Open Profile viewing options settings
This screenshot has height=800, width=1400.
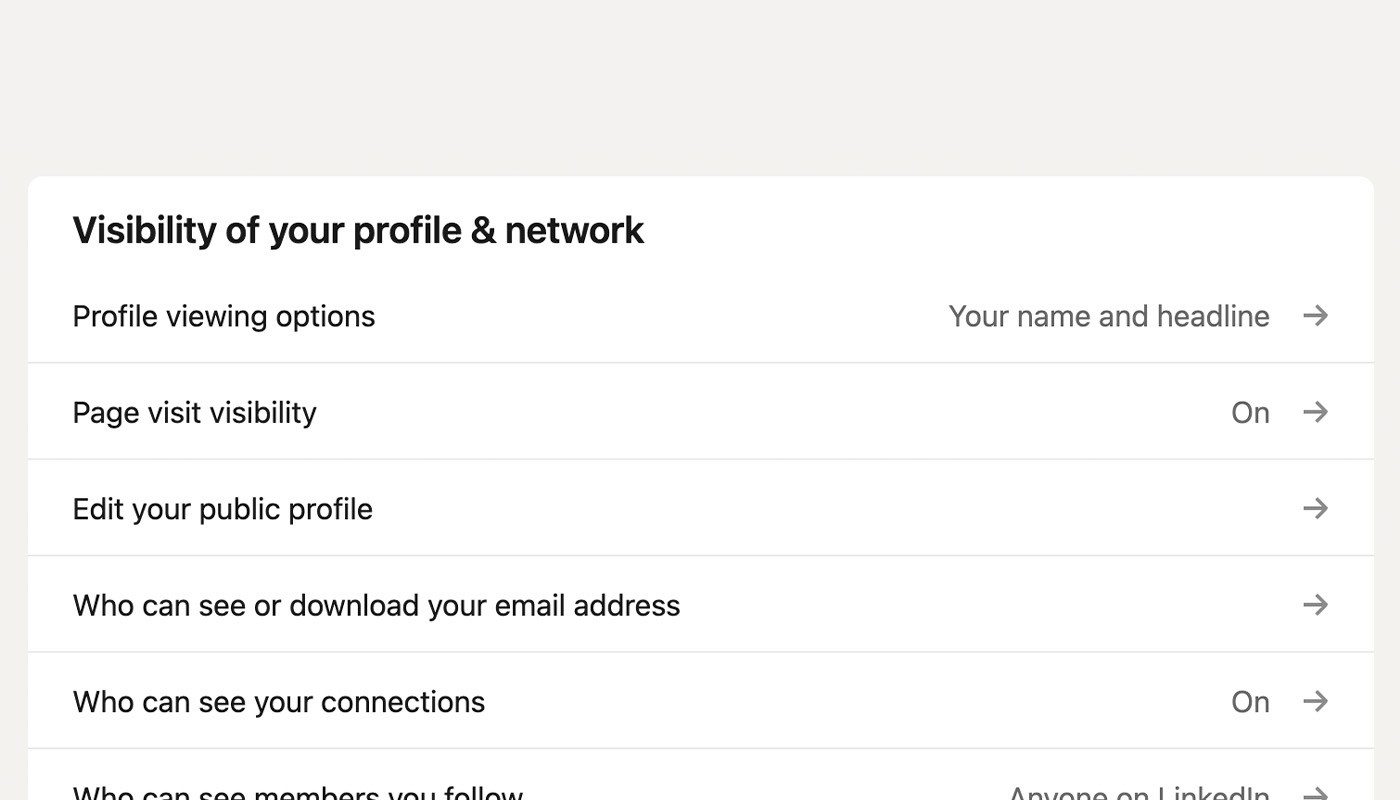click(223, 315)
